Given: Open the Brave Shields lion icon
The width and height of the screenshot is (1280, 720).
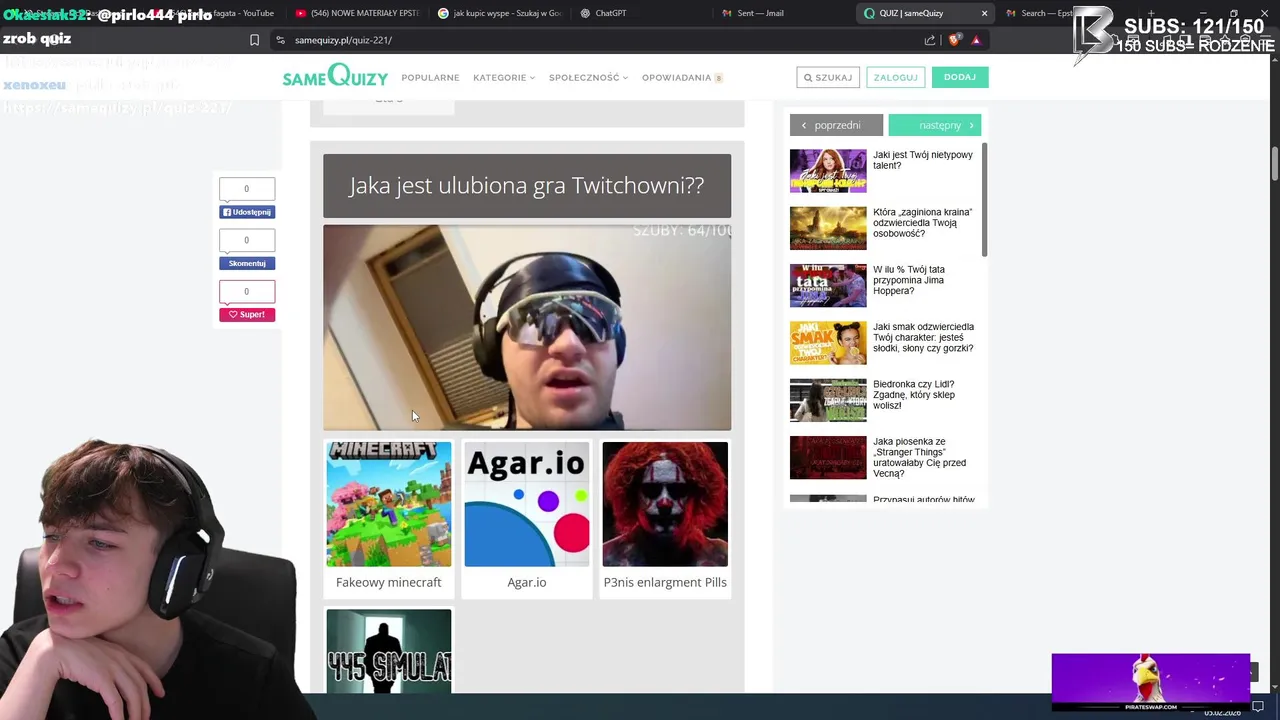Looking at the screenshot, I should 954,40.
